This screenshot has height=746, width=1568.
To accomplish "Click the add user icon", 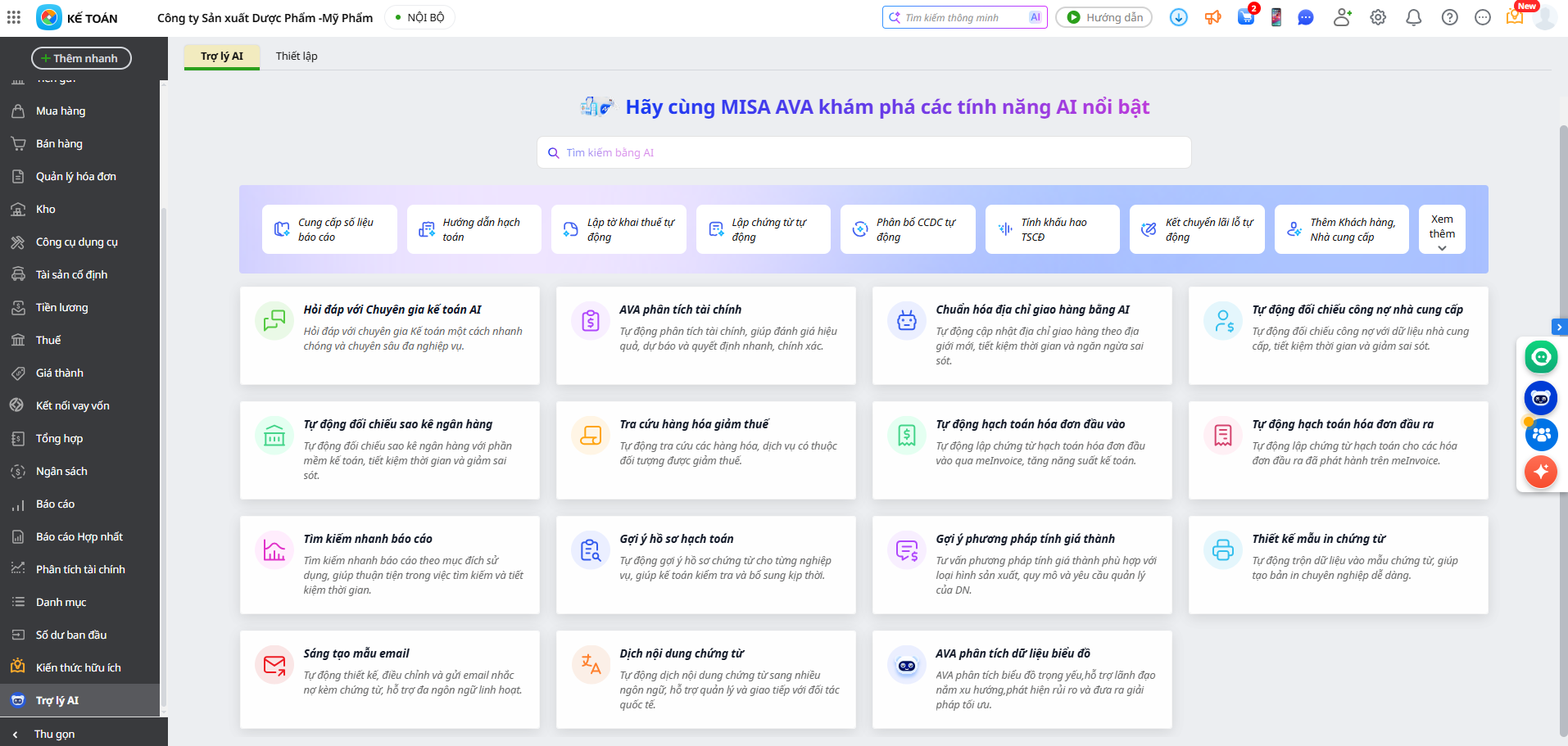I will coord(1342,17).
